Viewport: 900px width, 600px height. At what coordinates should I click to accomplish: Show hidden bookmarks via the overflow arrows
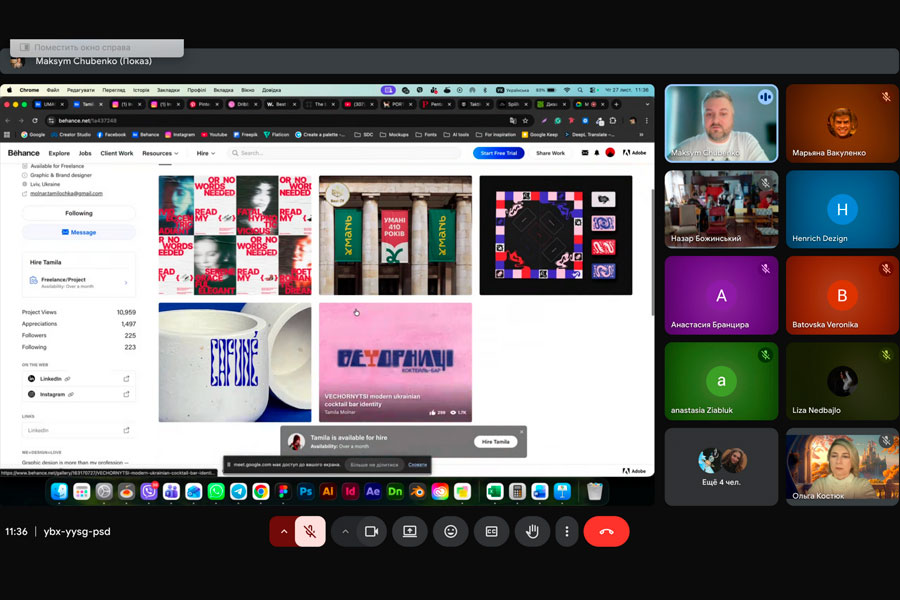point(641,135)
